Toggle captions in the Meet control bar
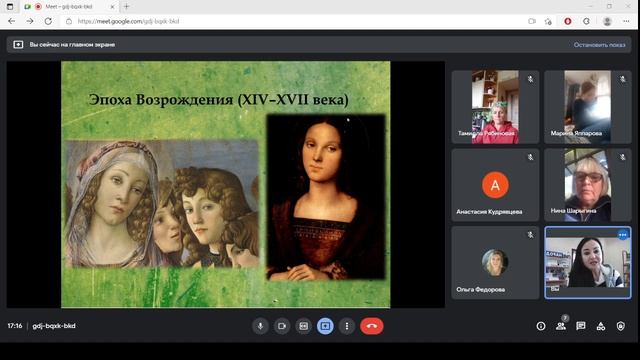The image size is (640, 360). pyautogui.click(x=304, y=326)
